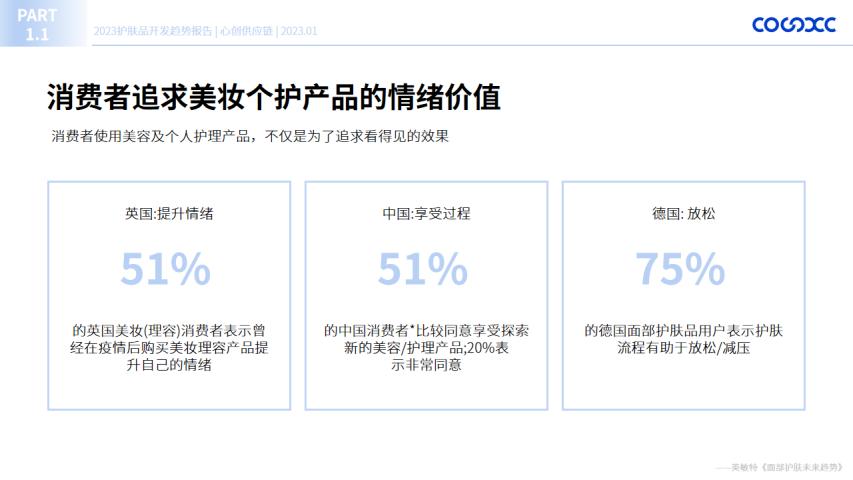Click the main title 消费者追求美妆个护产品的情绪价值
This screenshot has width=853, height=480.
click(x=273, y=97)
